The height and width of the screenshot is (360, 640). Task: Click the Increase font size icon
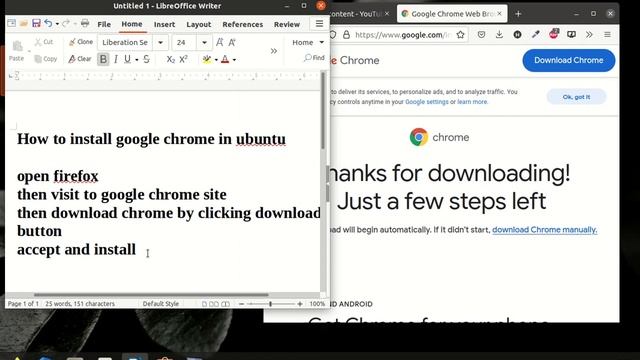(220, 42)
